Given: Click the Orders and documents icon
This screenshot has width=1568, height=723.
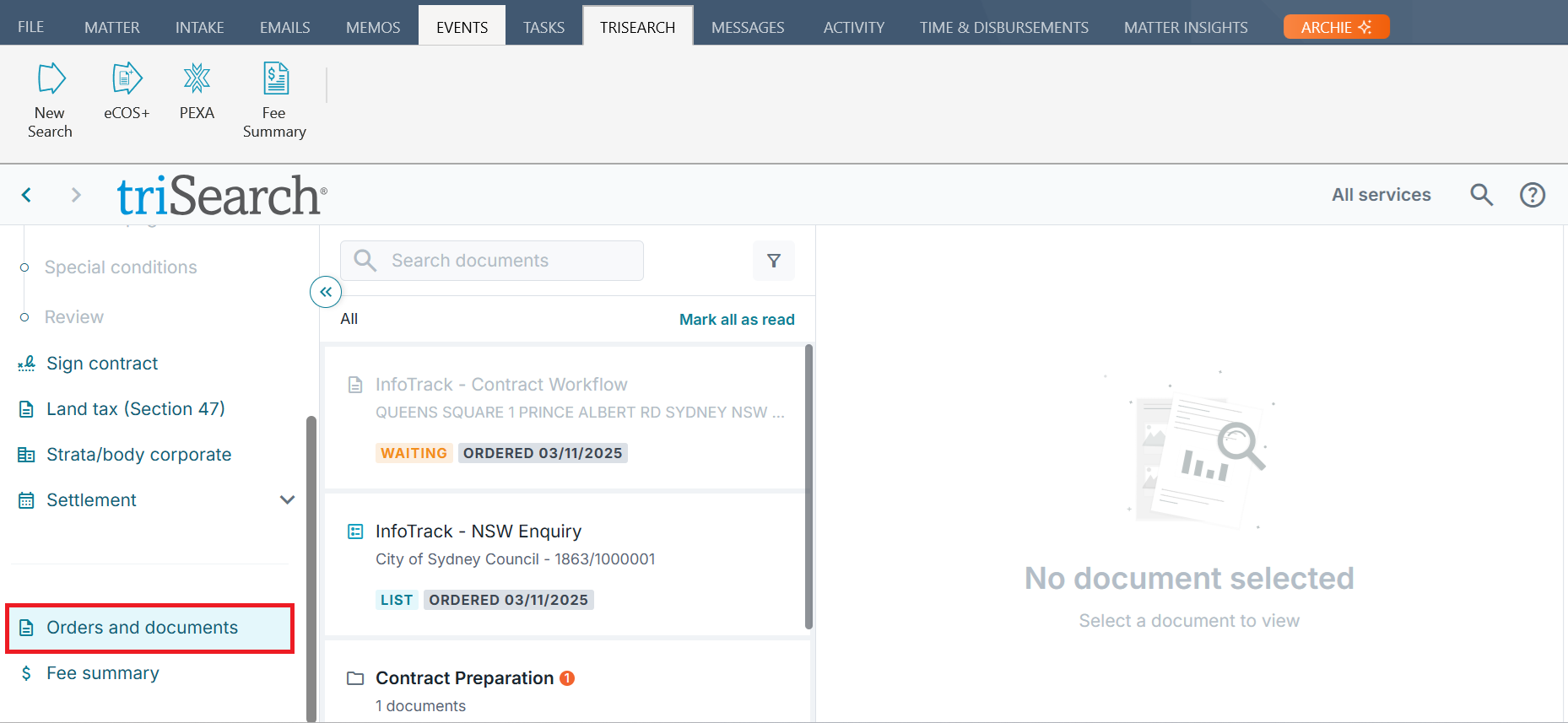Looking at the screenshot, I should click(x=26, y=628).
